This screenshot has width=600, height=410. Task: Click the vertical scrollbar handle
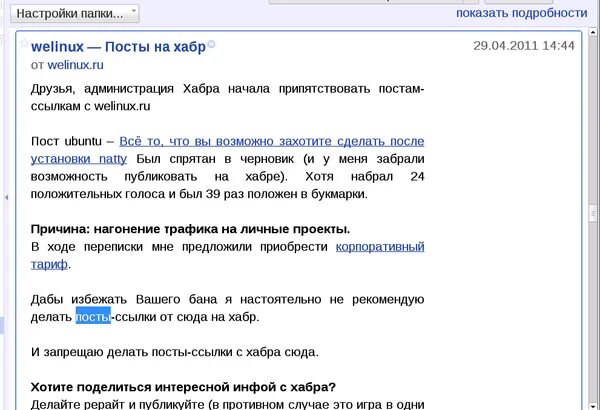coord(593,212)
